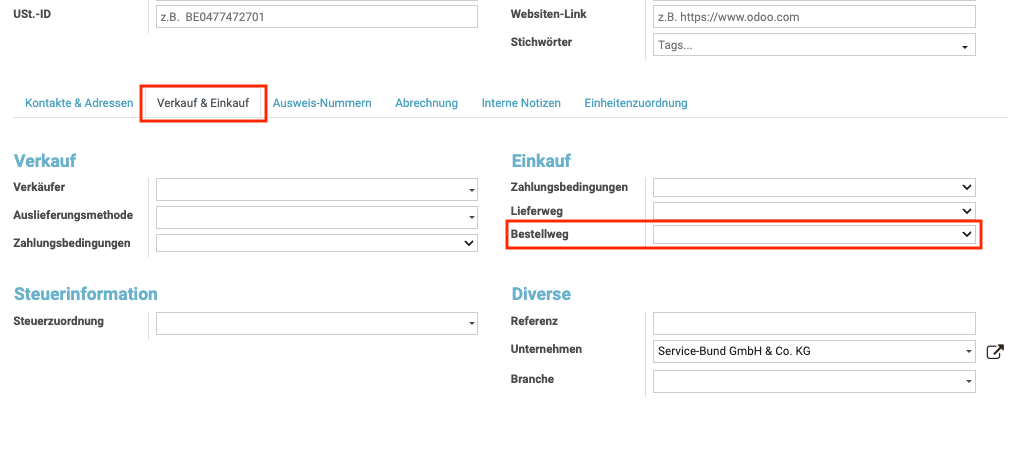Open the Auslieferungsmethode dropdown
This screenshot has height=449, width=1021.
tap(317, 217)
